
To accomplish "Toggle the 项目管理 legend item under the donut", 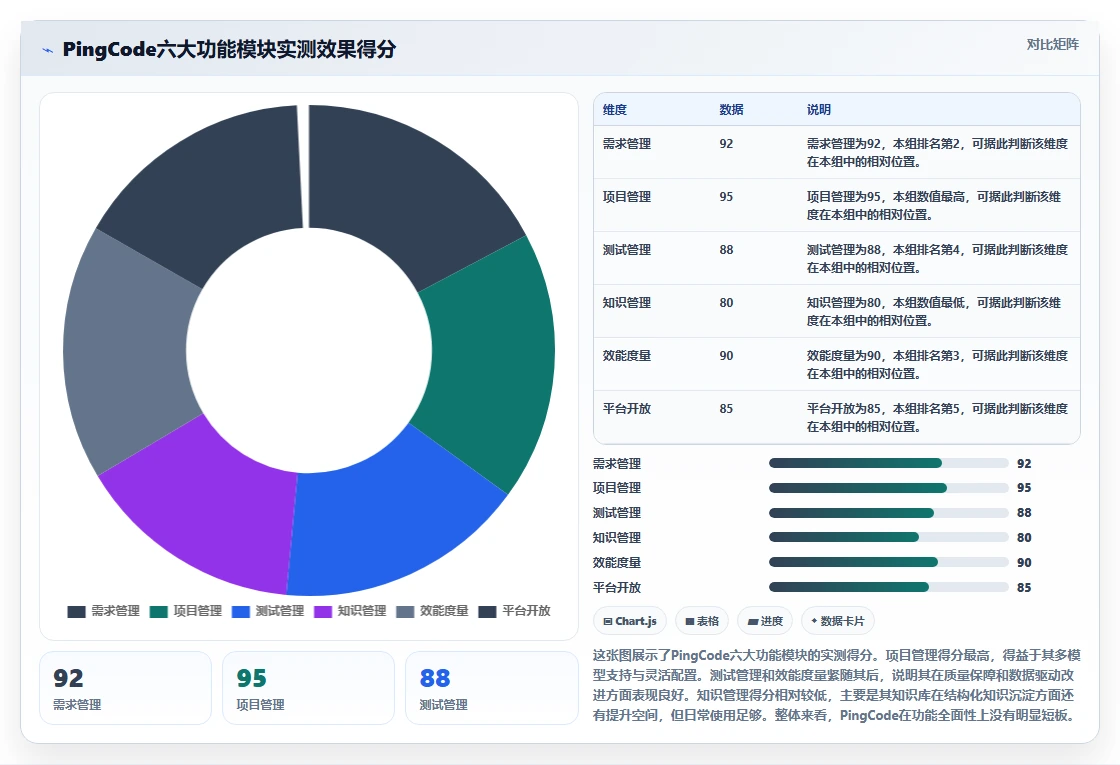I will click(x=186, y=611).
